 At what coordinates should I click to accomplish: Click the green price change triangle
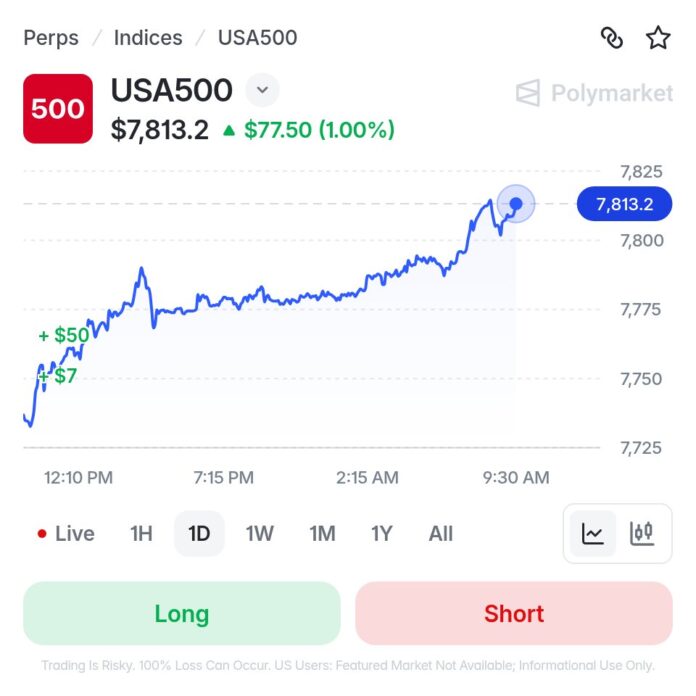pyautogui.click(x=229, y=130)
